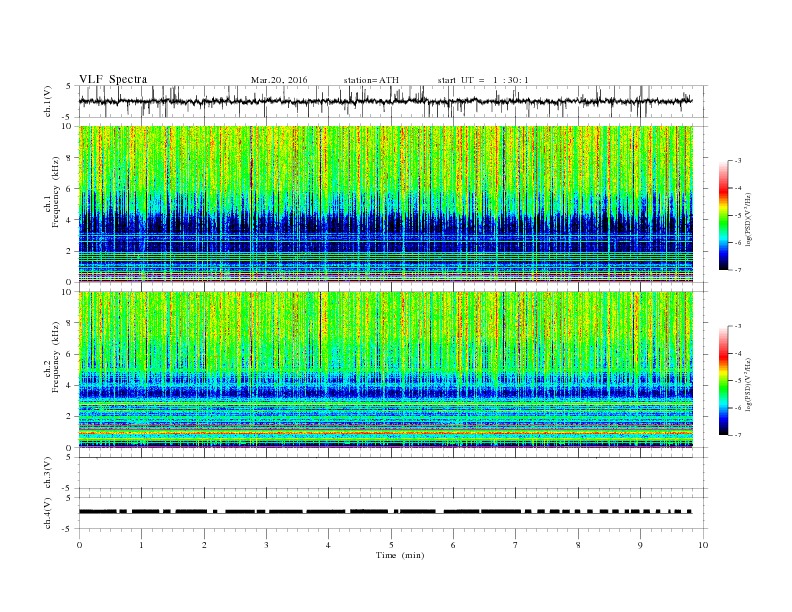Click the "station=ATH" header label
This screenshot has width=792, height=612.
(371, 80)
